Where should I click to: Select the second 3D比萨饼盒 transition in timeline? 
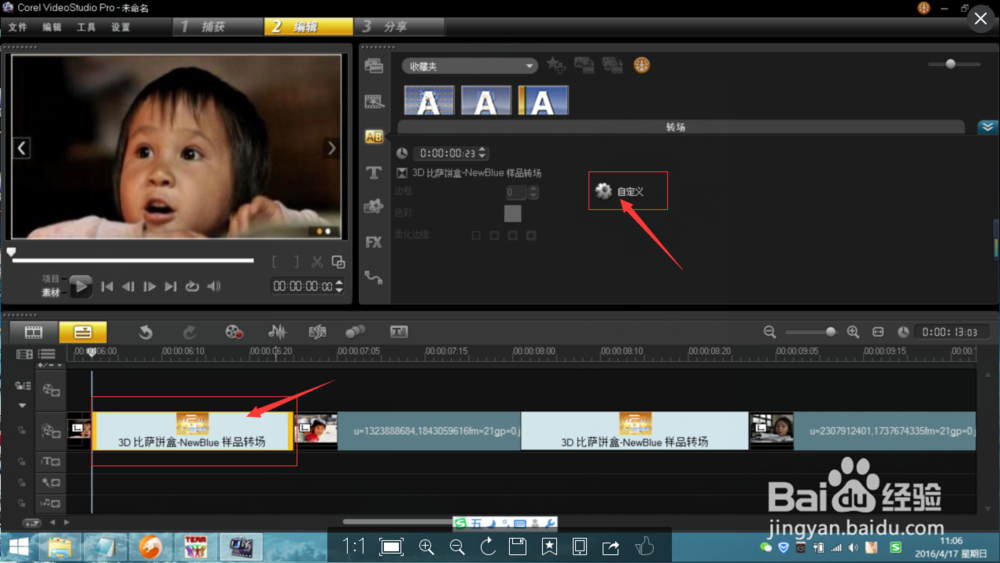[x=635, y=431]
